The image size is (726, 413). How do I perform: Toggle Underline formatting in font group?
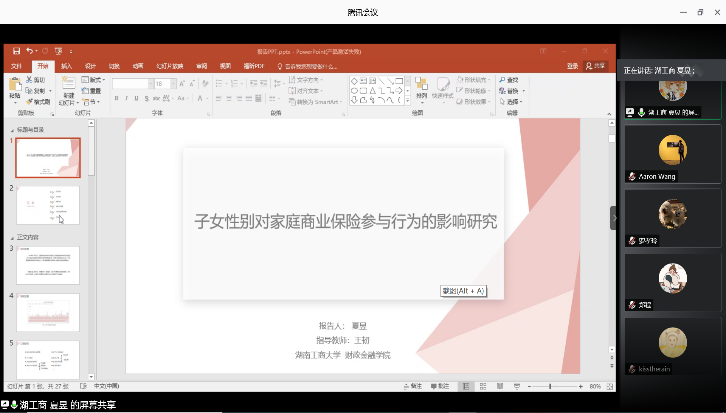[137, 98]
